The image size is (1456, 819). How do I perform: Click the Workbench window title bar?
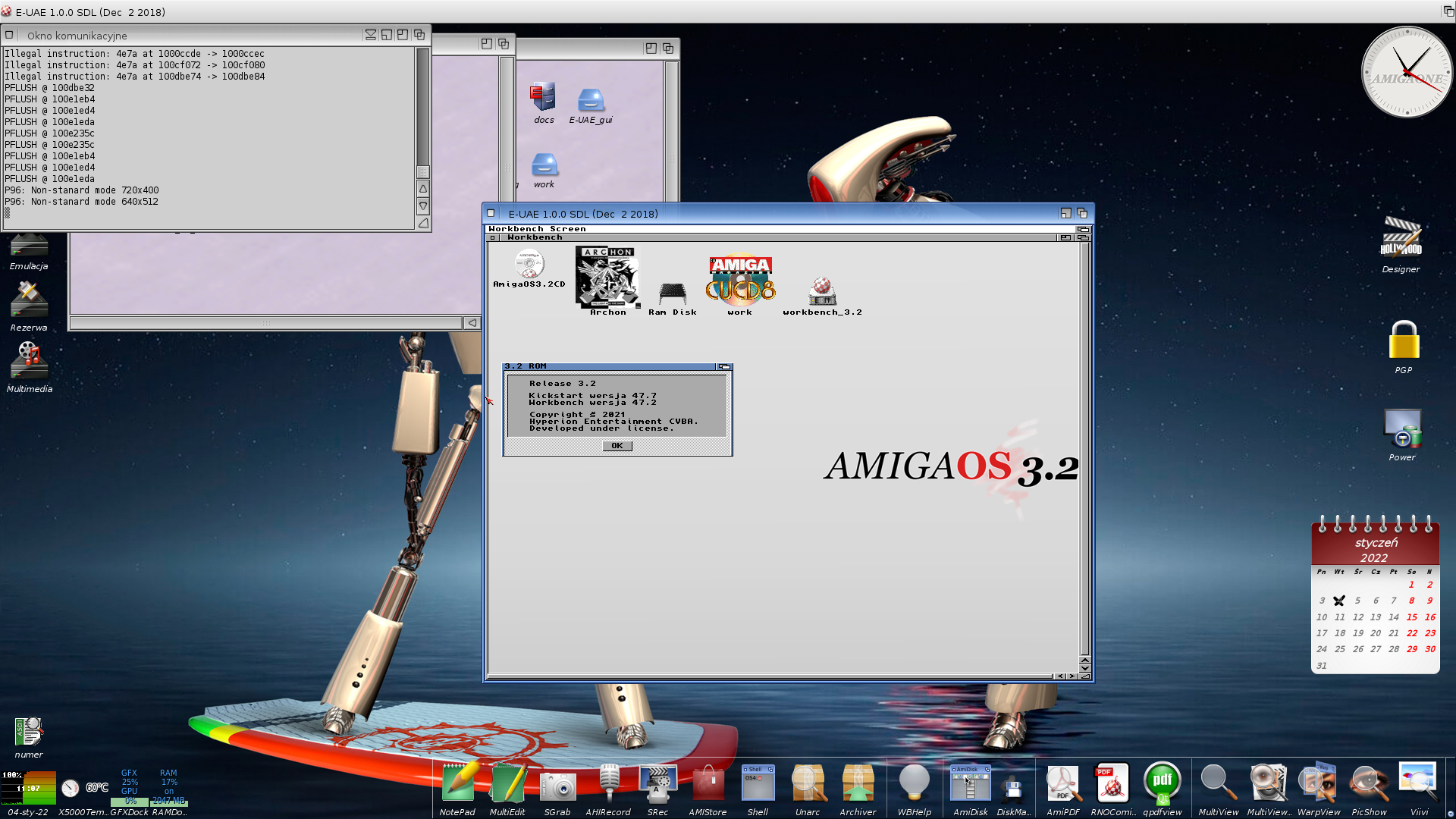tap(777, 237)
